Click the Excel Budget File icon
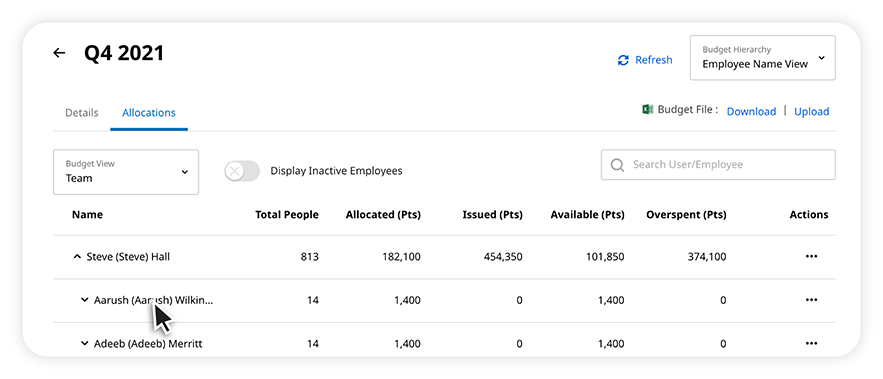Screen dimensions: 883x379 tap(648, 110)
